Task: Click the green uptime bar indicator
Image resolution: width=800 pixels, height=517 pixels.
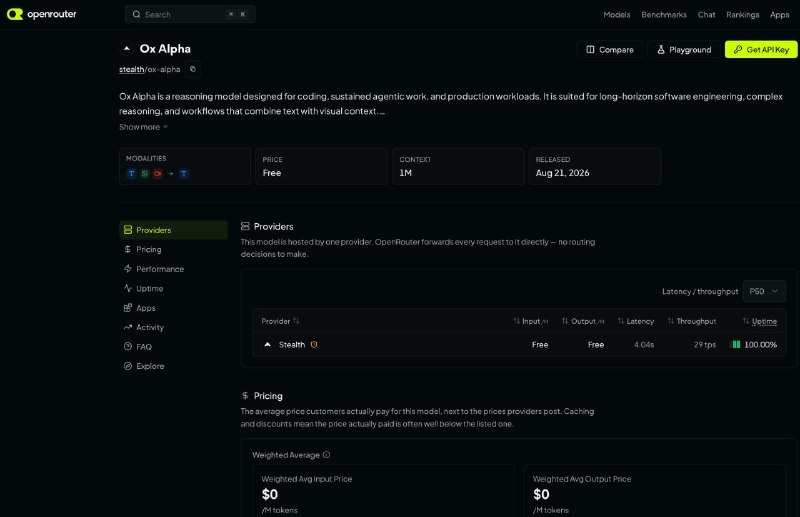Action: 736,344
